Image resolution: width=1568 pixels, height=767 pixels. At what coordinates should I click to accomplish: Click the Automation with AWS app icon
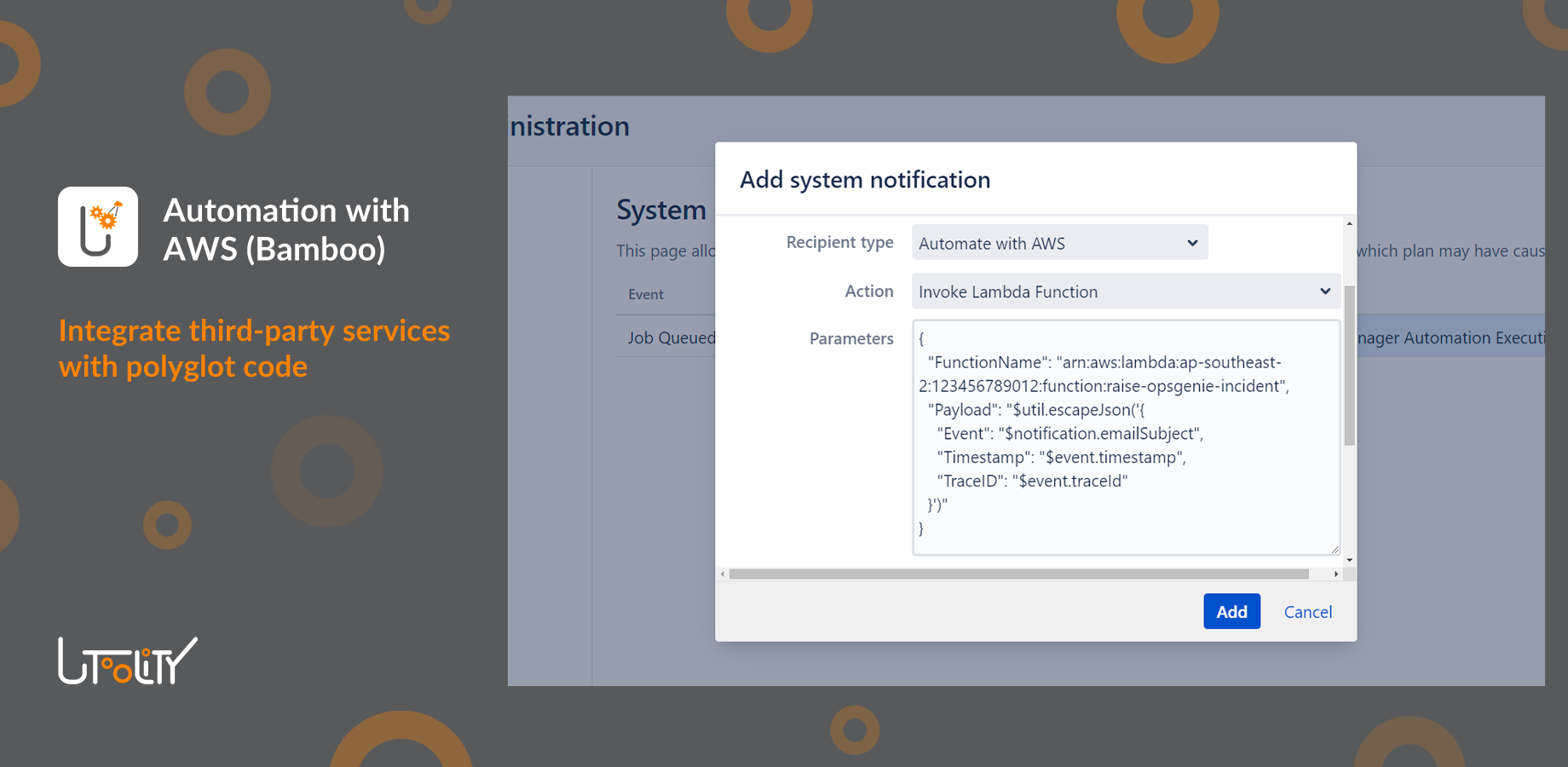[97, 226]
